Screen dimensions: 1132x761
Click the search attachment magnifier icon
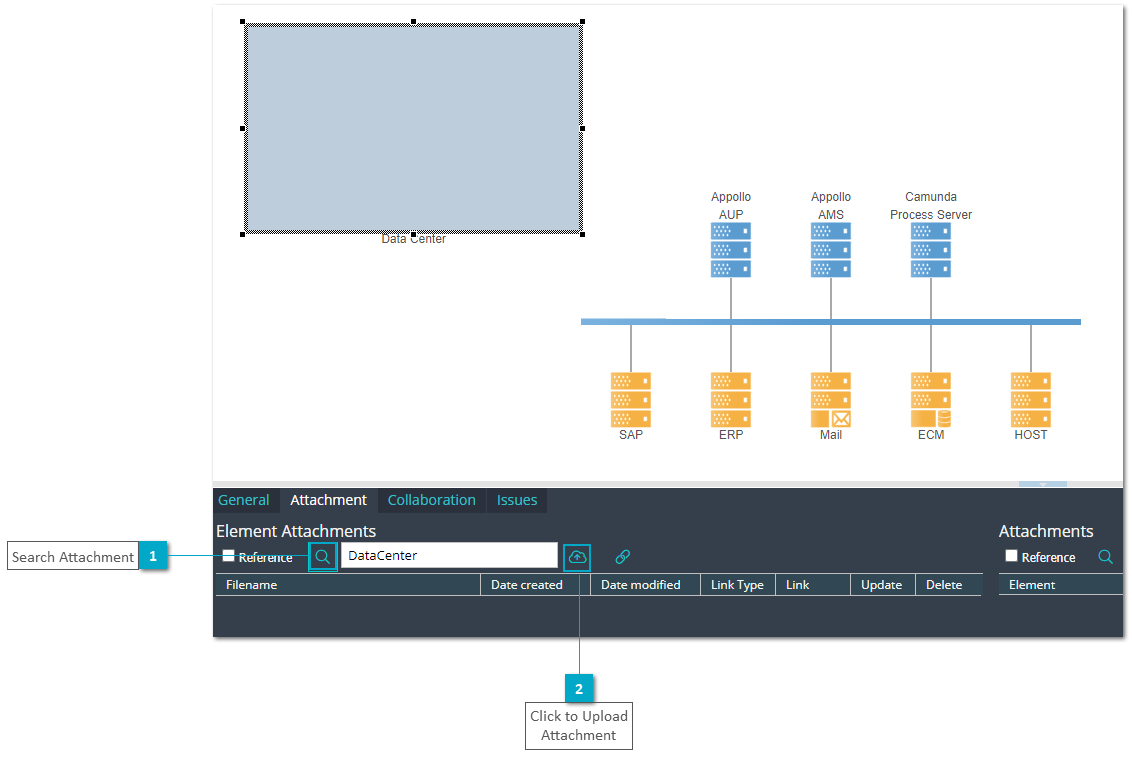click(x=323, y=557)
